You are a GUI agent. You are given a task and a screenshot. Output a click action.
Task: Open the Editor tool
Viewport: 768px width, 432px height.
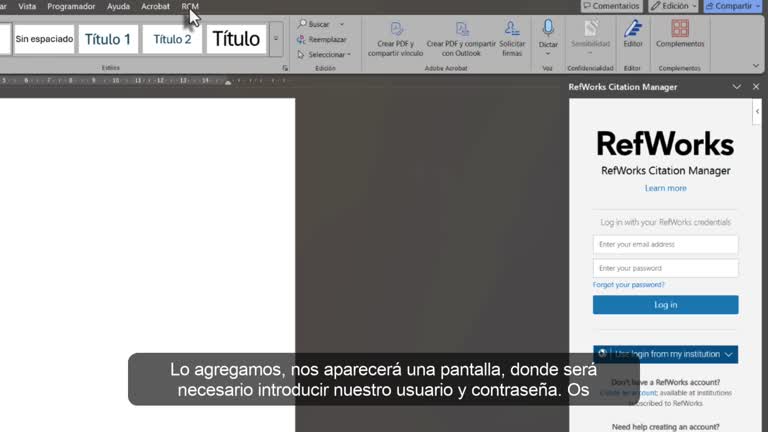(633, 34)
